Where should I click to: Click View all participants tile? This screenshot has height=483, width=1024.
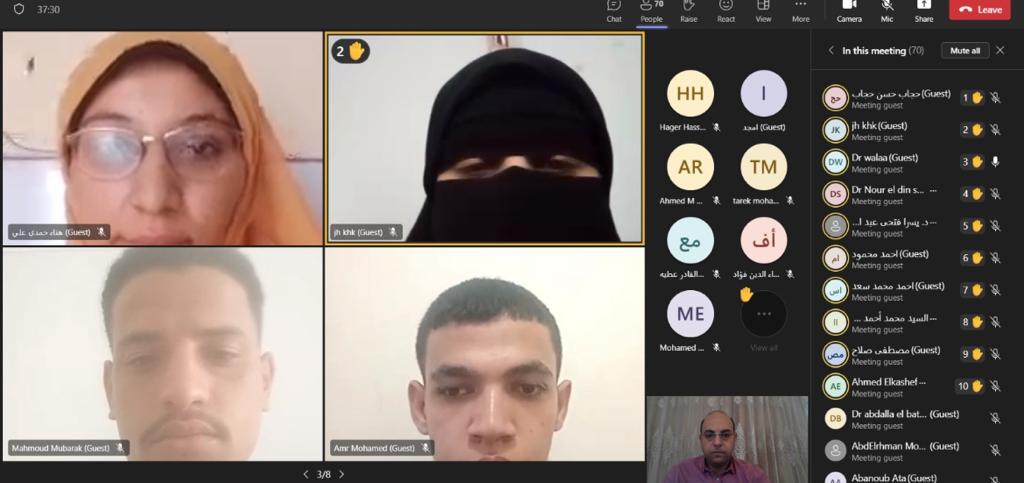click(764, 320)
